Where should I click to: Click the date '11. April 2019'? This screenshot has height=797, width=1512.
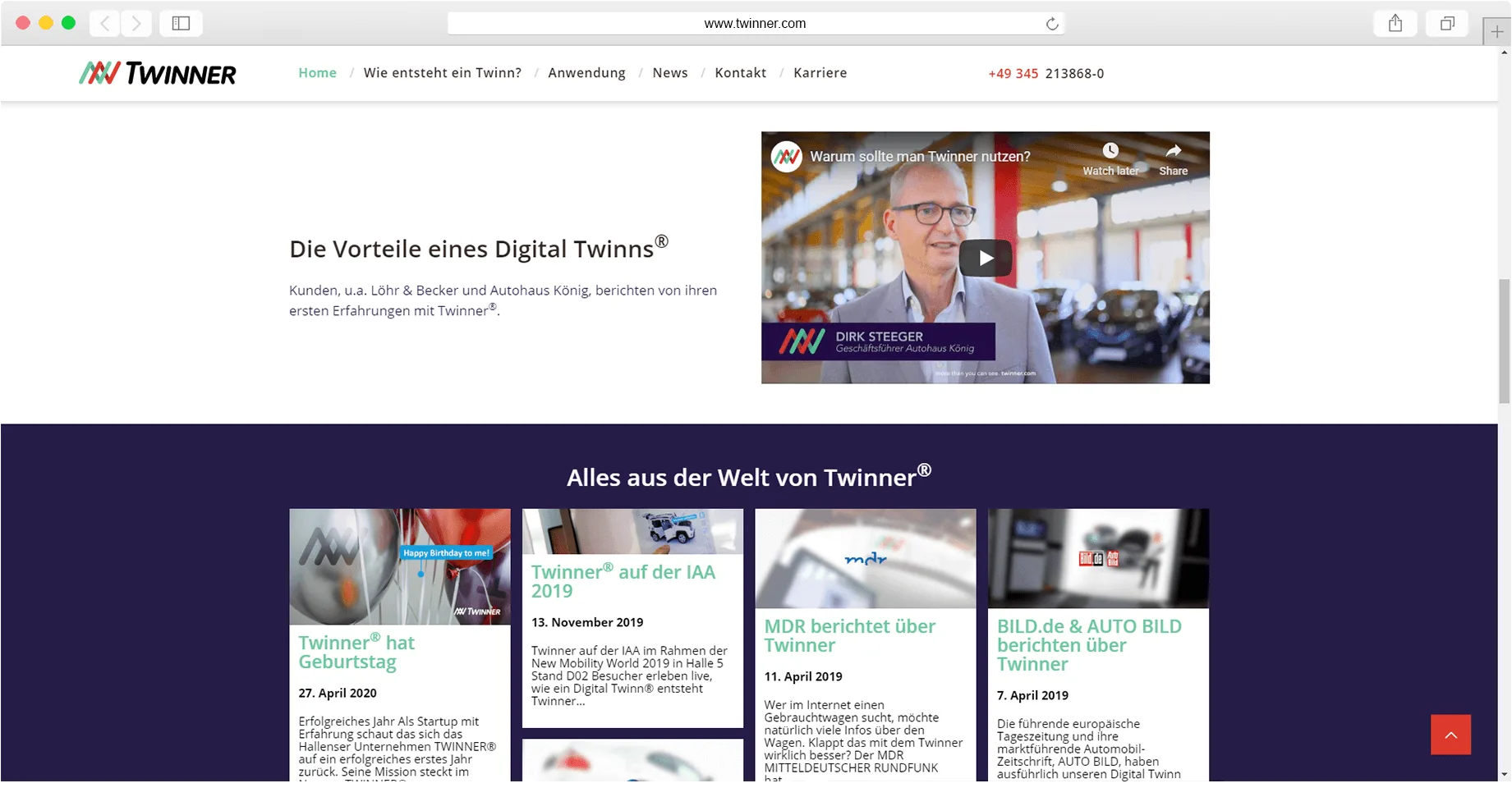tap(803, 677)
